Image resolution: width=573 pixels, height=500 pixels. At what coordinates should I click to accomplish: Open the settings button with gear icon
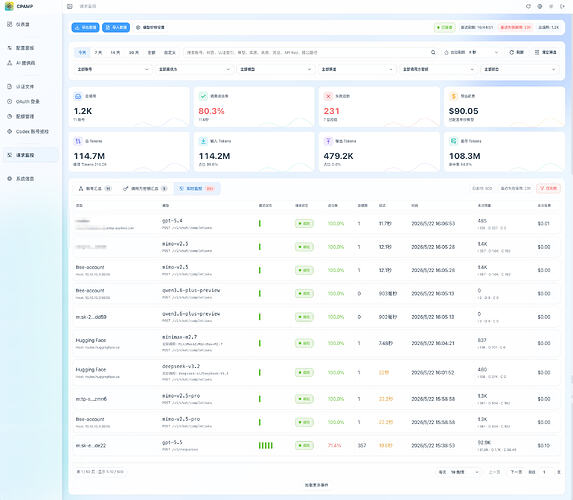pos(150,27)
